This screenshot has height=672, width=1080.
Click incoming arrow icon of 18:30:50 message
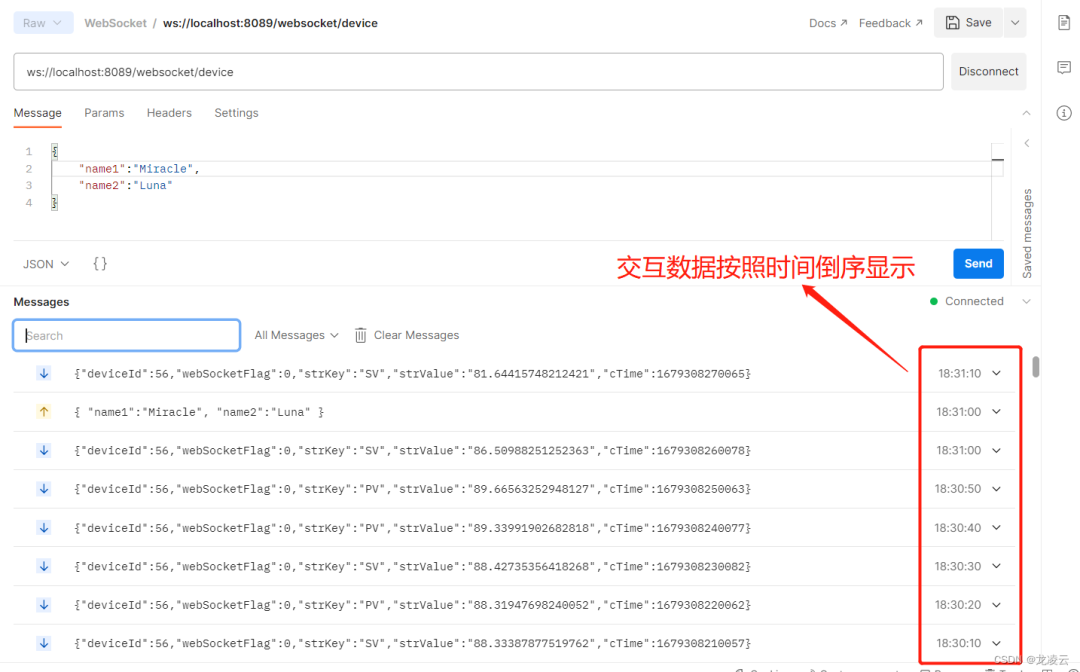coord(44,489)
